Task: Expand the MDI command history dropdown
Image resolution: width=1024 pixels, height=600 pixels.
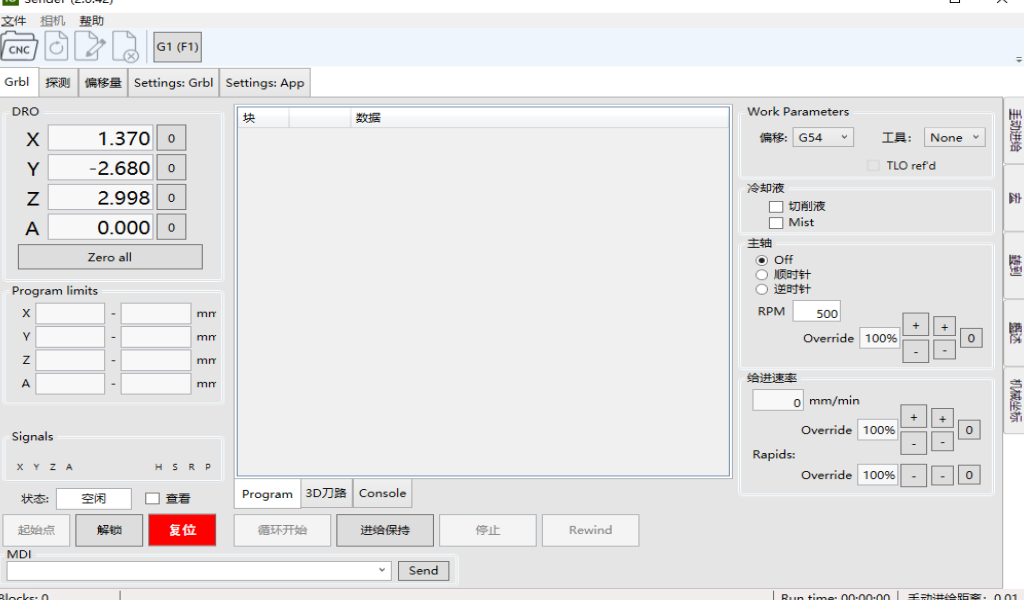Action: [382, 571]
